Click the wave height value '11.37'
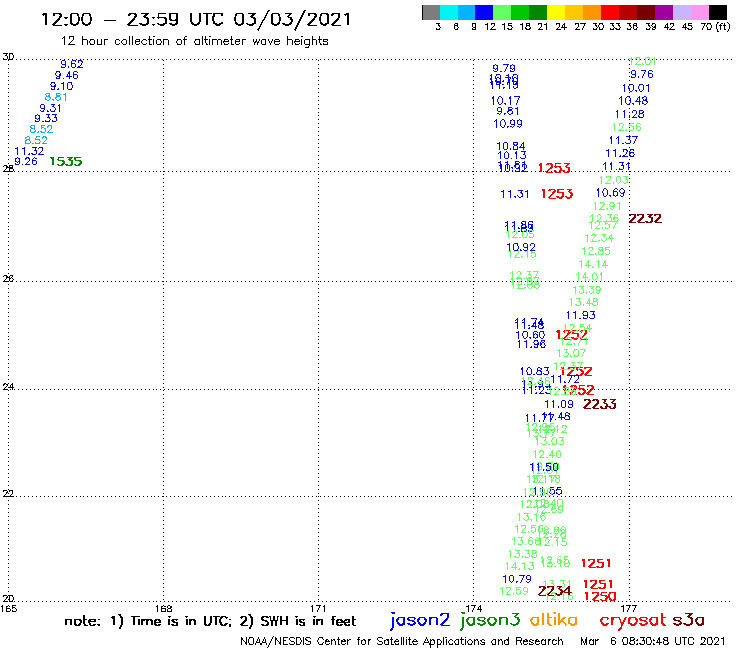This screenshot has width=740, height=650. coord(623,140)
